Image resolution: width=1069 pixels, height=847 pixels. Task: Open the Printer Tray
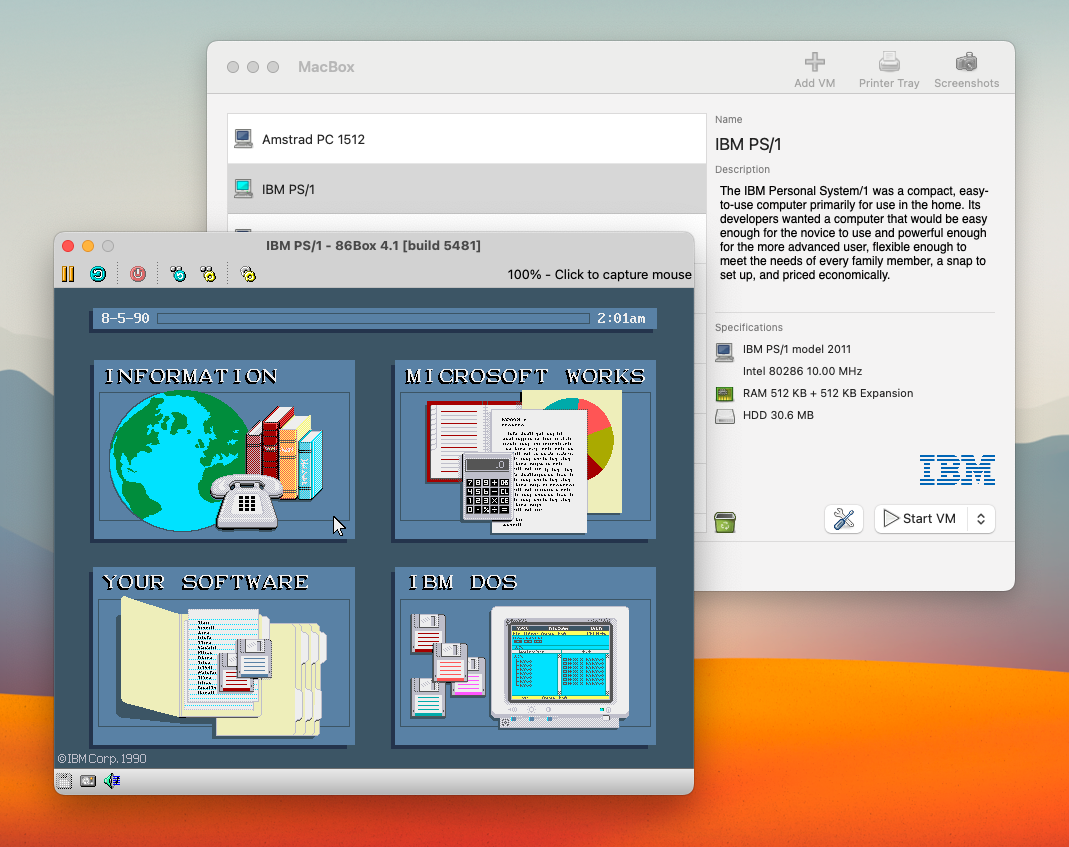(x=888, y=69)
